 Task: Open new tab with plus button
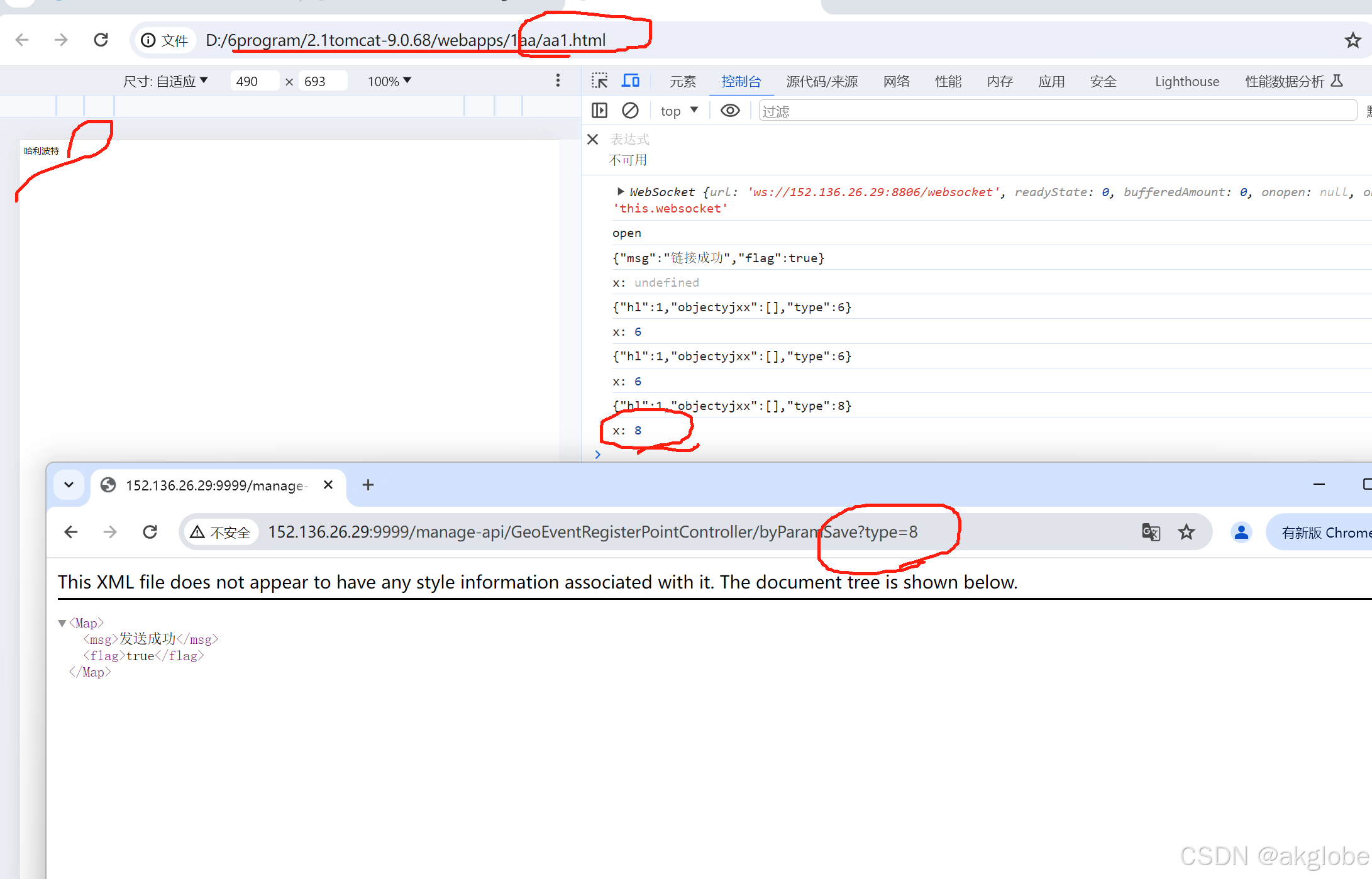point(368,485)
